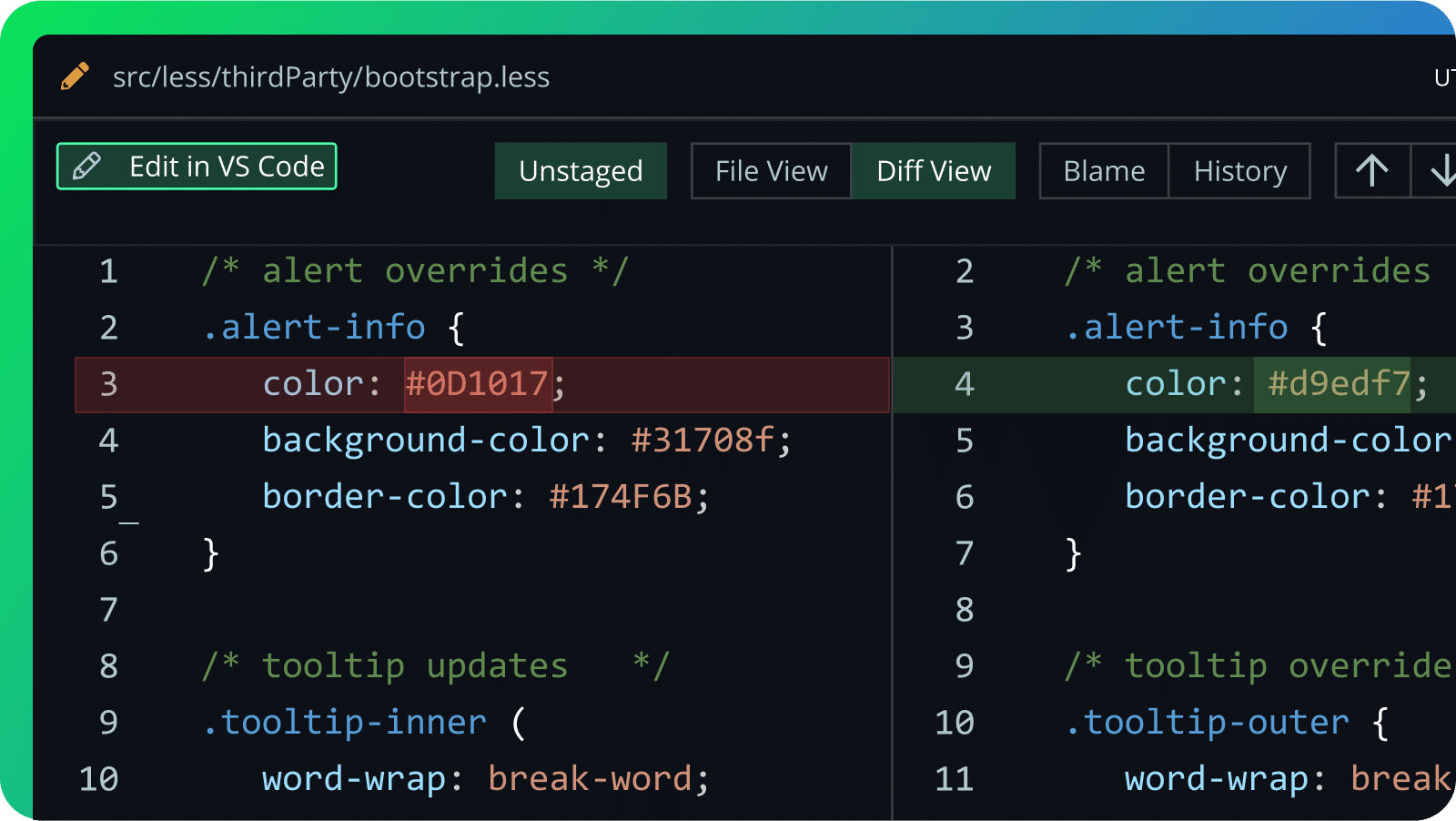
Task: Select the Diff View tab
Action: coord(934,170)
